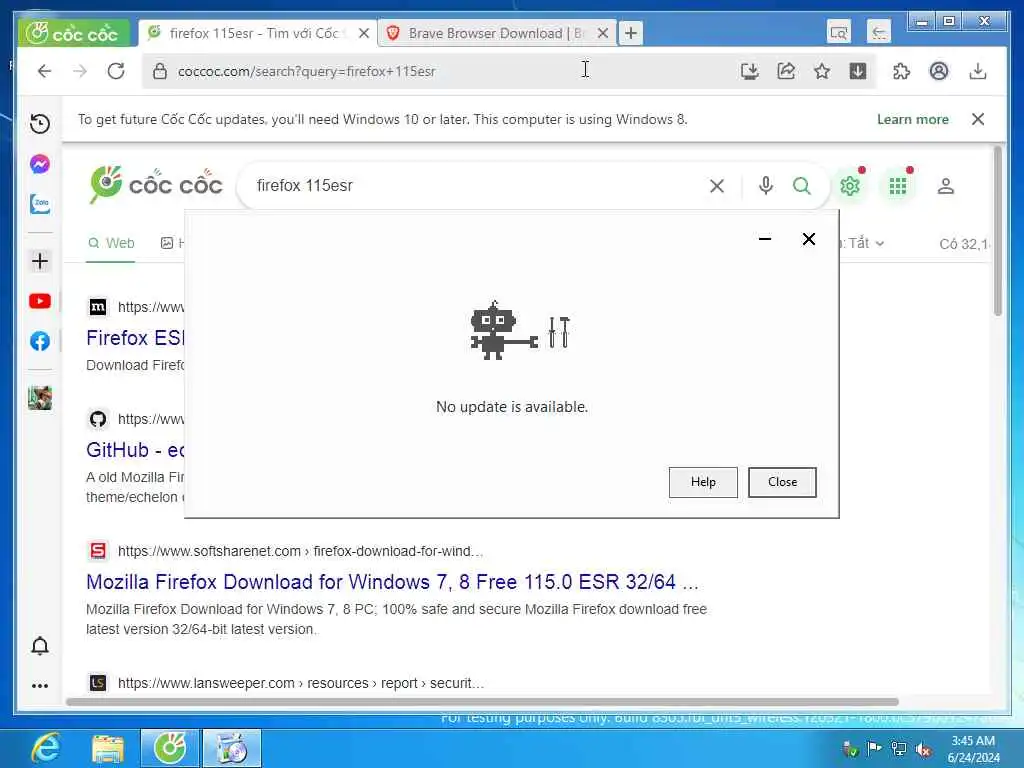Open the sidebar three-dots more menu

tap(40, 686)
